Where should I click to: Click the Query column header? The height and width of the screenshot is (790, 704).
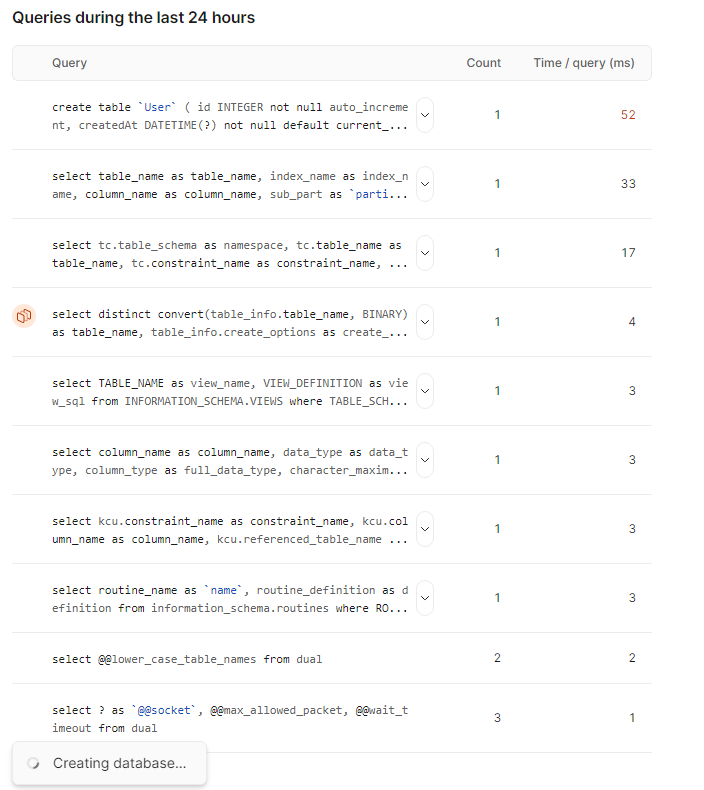(x=70, y=63)
